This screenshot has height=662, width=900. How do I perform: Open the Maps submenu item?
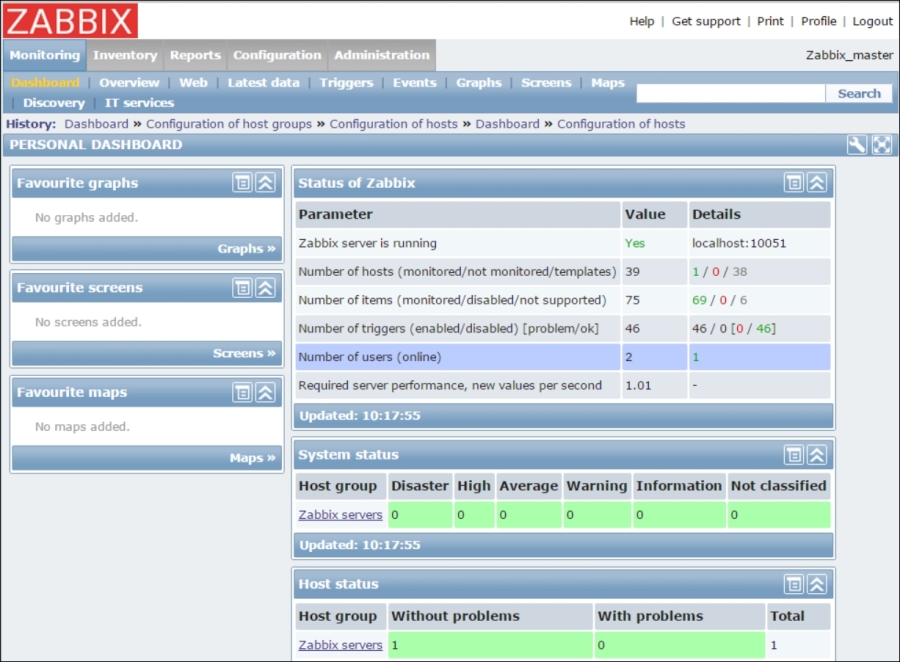[x=608, y=83]
